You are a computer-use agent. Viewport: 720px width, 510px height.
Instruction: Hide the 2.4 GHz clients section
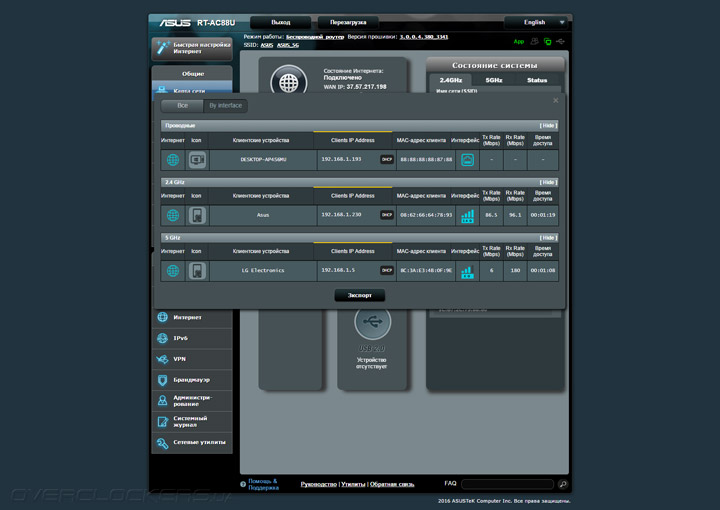(x=548, y=182)
